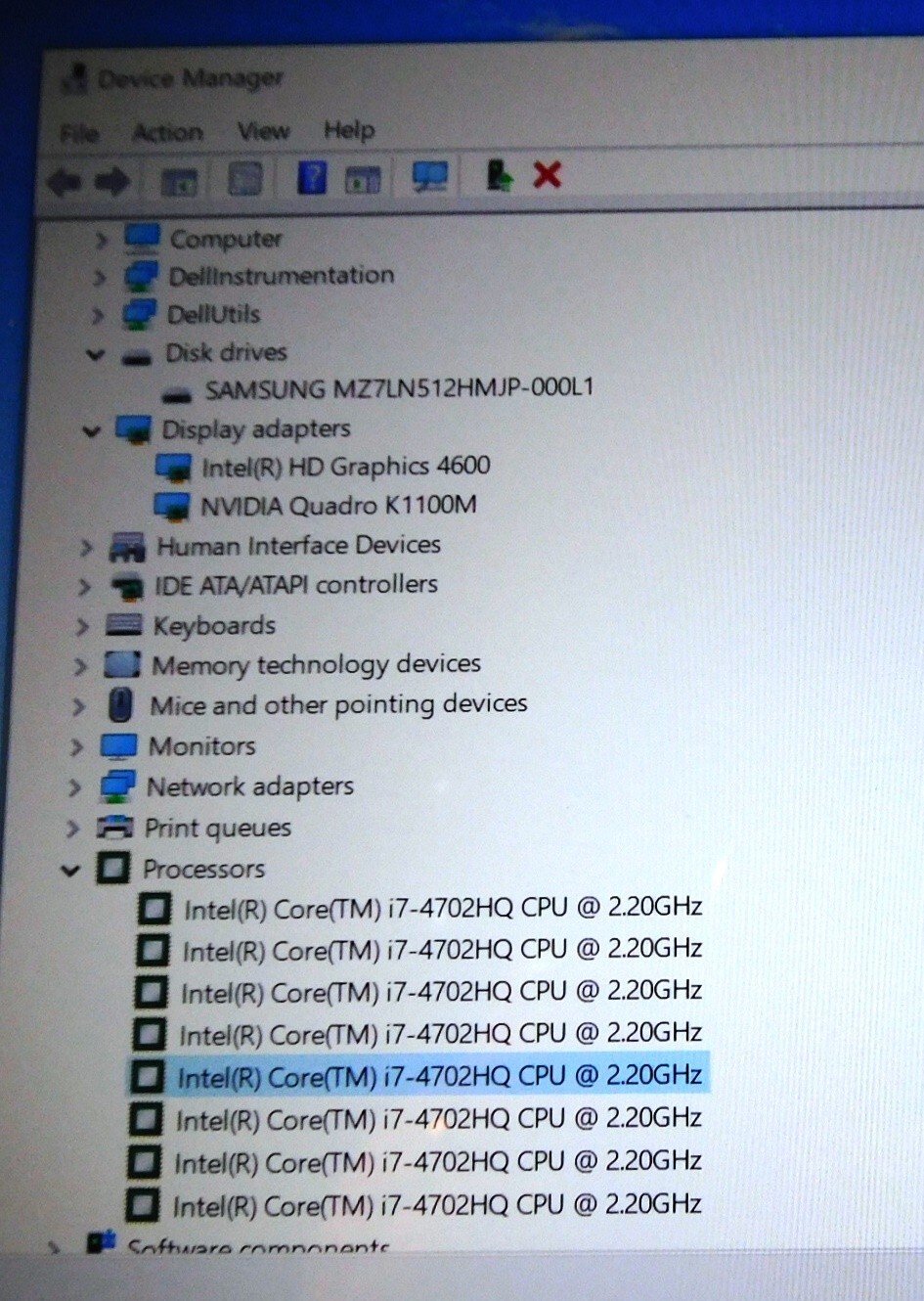This screenshot has width=924, height=1301.
Task: Select the DellInstrumentation label
Action: coord(282,276)
